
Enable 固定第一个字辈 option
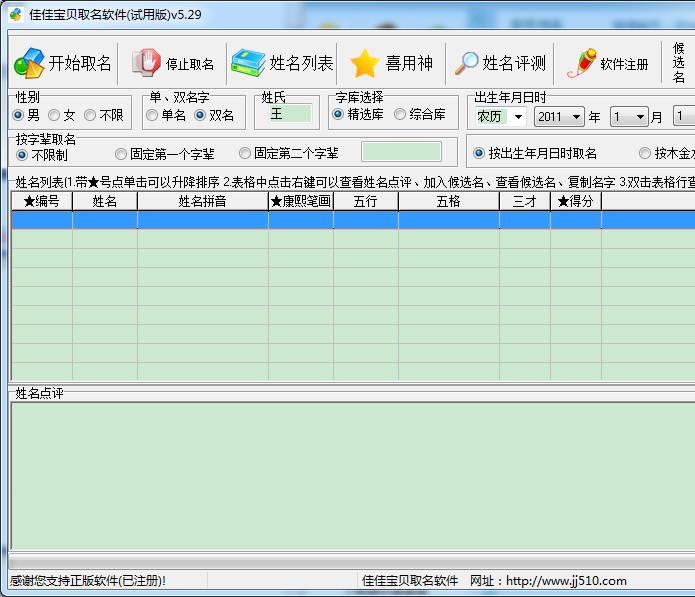(x=121, y=154)
